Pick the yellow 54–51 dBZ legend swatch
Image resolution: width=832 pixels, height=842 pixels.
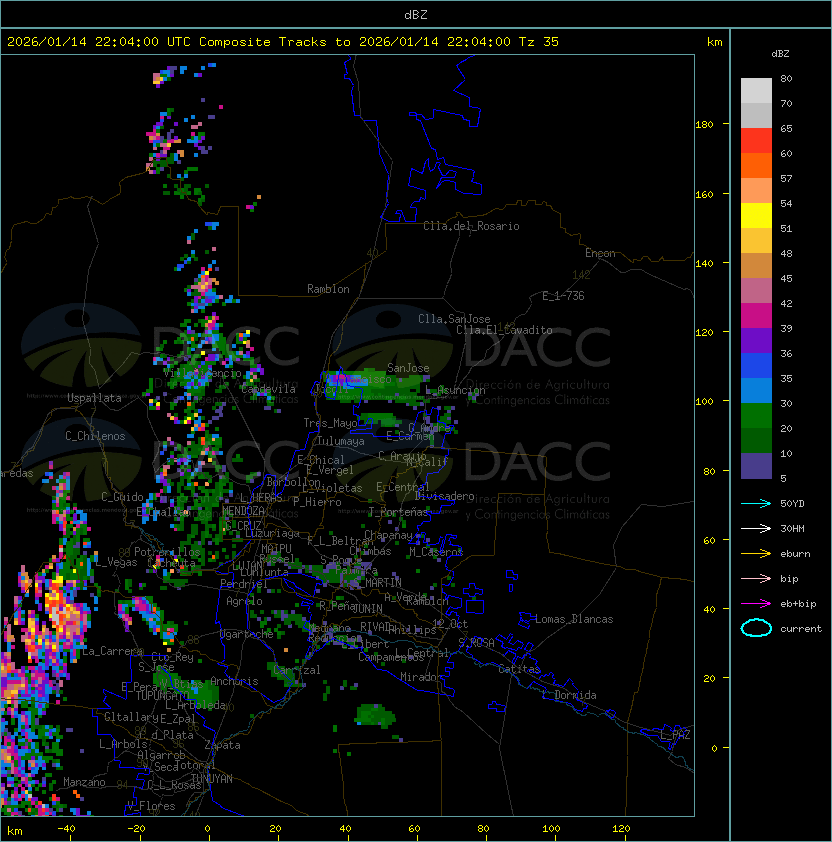tap(756, 216)
